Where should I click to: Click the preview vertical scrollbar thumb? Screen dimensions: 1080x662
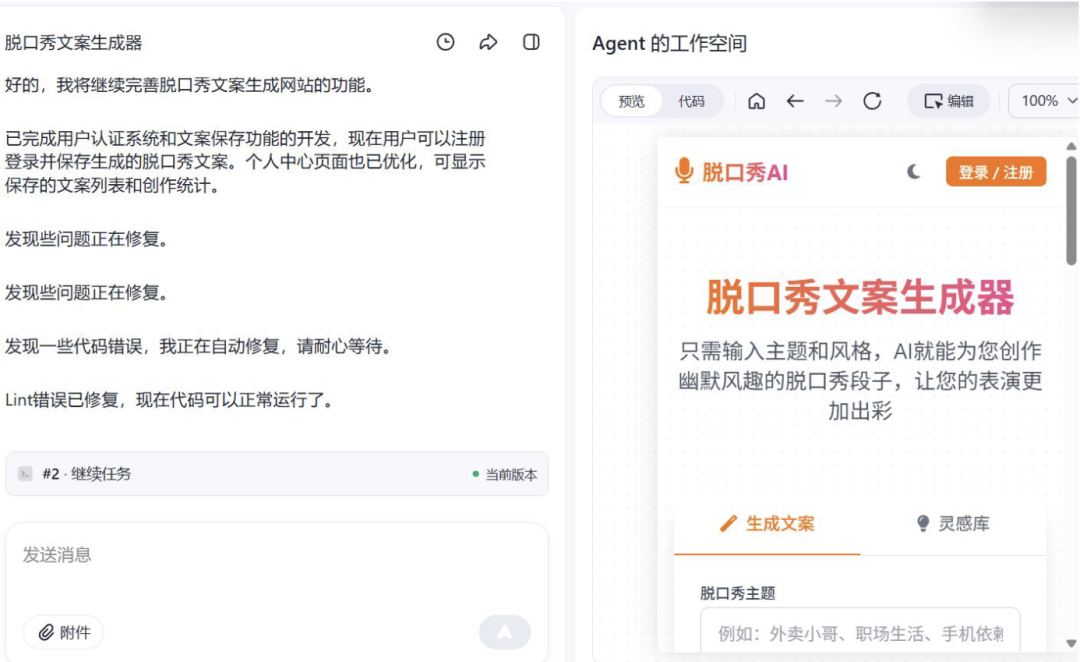(1071, 211)
